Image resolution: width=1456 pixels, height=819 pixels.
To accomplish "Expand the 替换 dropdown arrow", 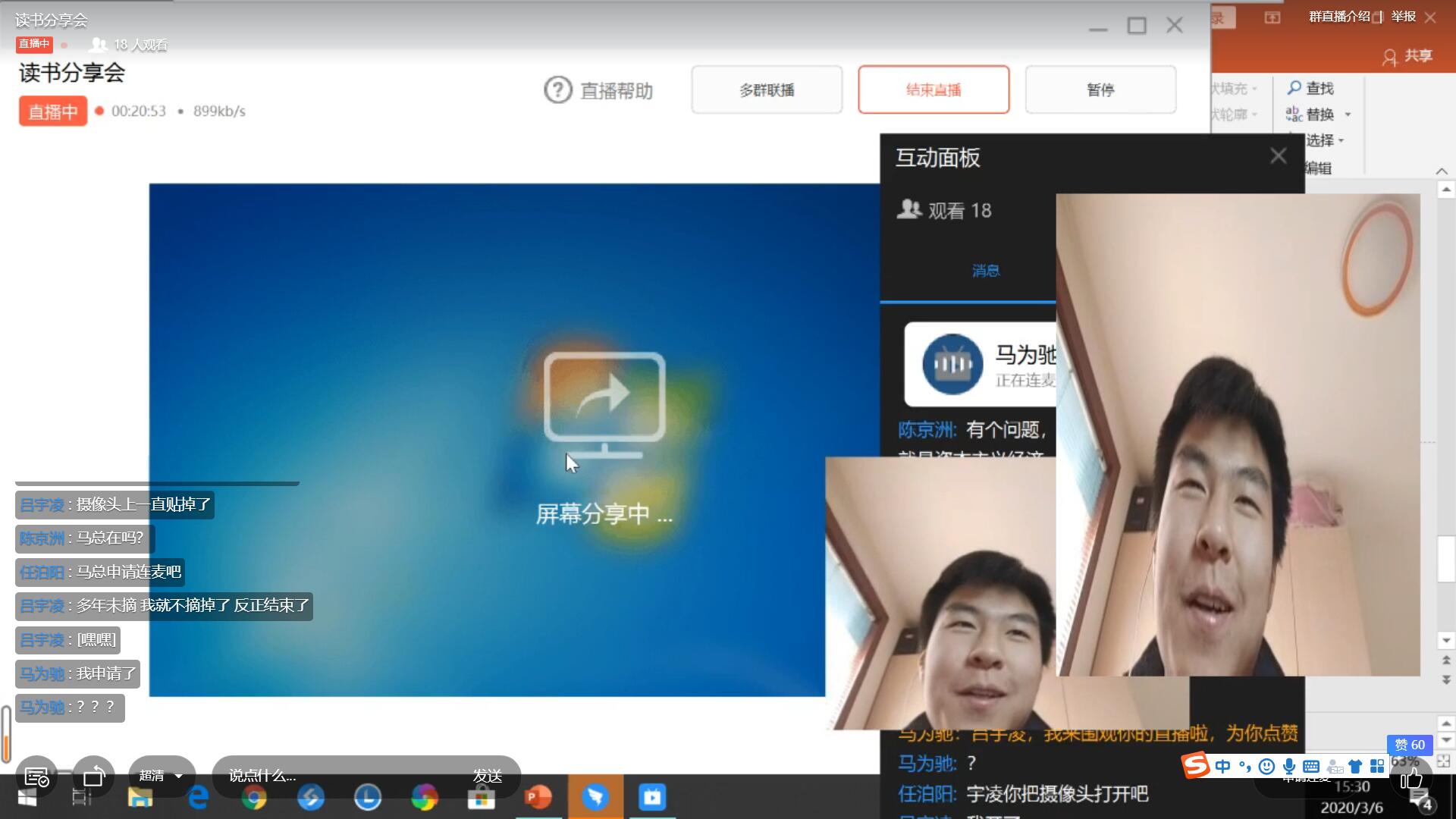I will (x=1348, y=115).
